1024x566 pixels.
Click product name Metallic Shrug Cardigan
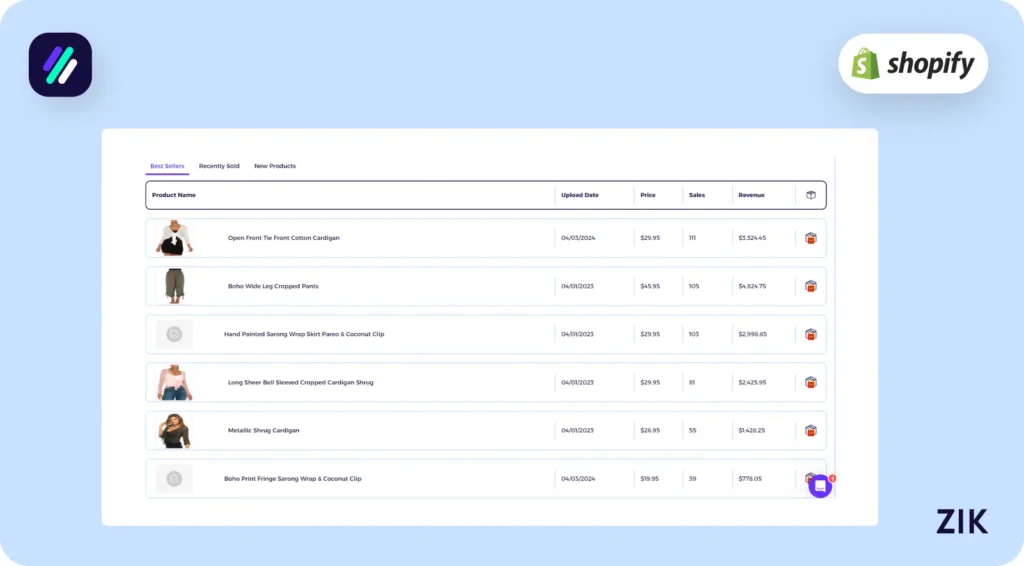263,431
